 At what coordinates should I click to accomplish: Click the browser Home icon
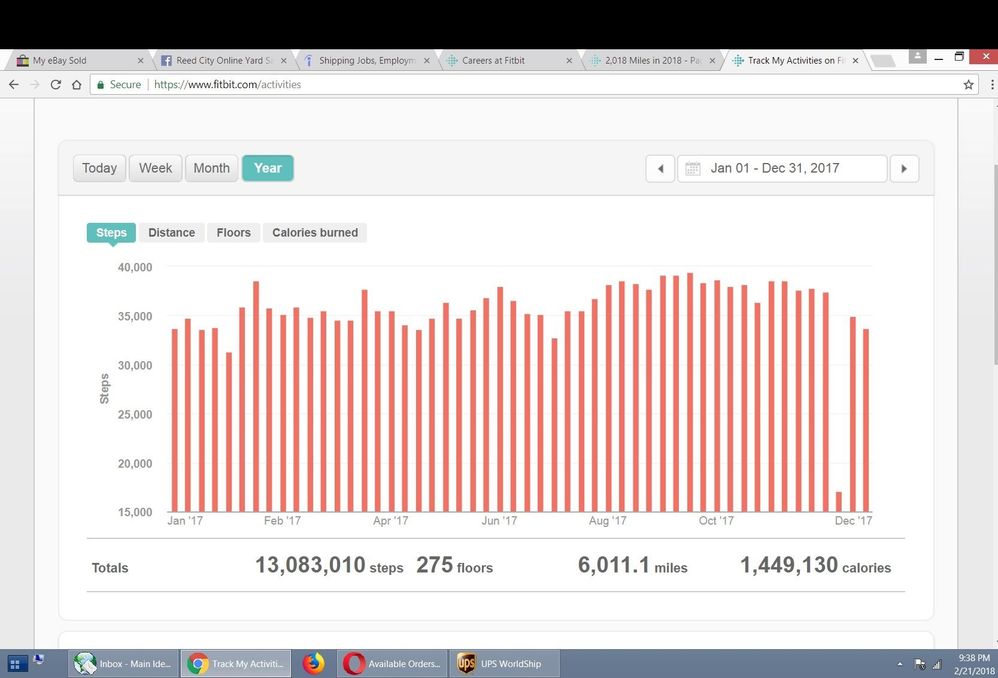[x=76, y=85]
